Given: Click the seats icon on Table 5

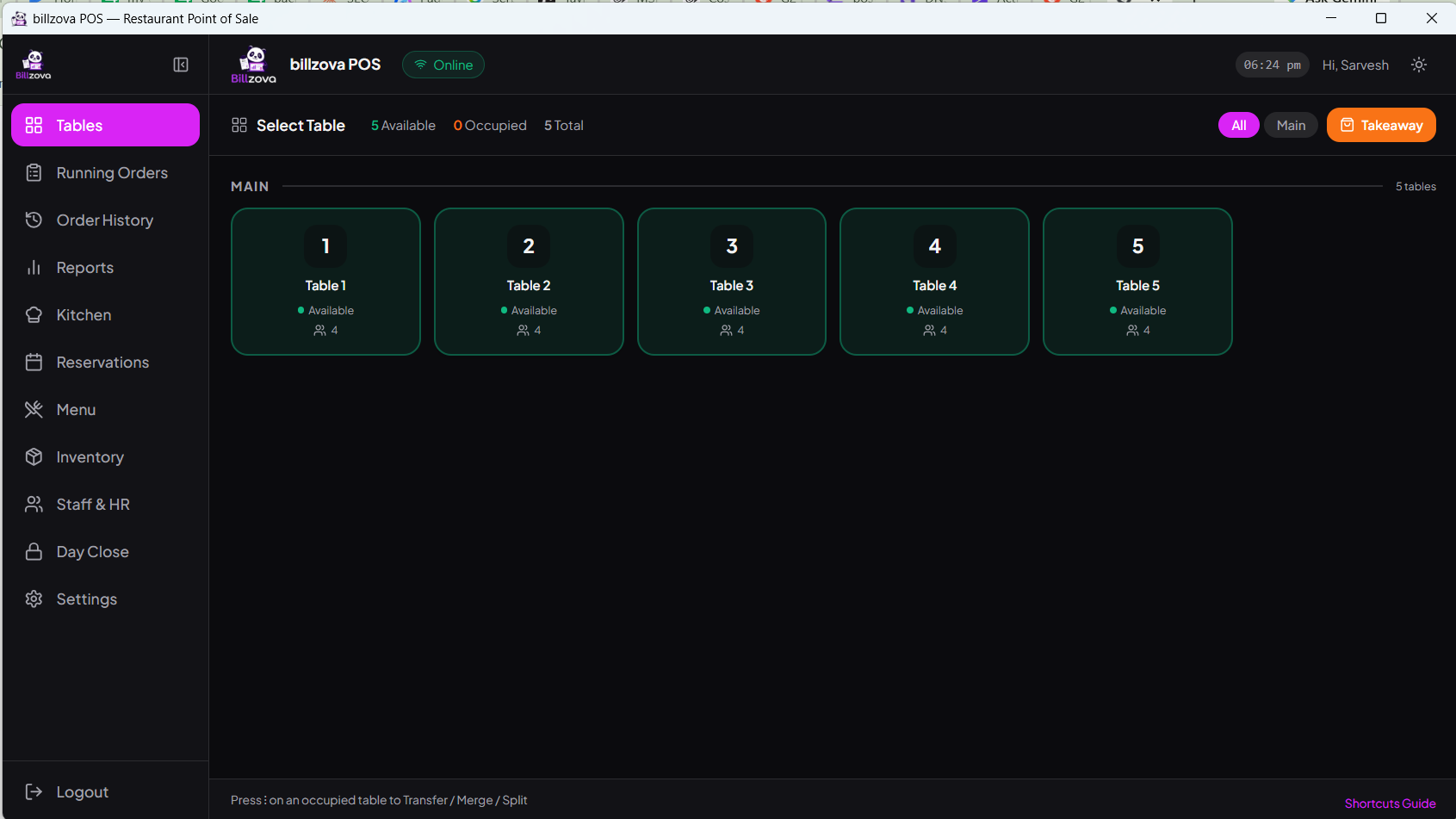Looking at the screenshot, I should click(x=1132, y=331).
